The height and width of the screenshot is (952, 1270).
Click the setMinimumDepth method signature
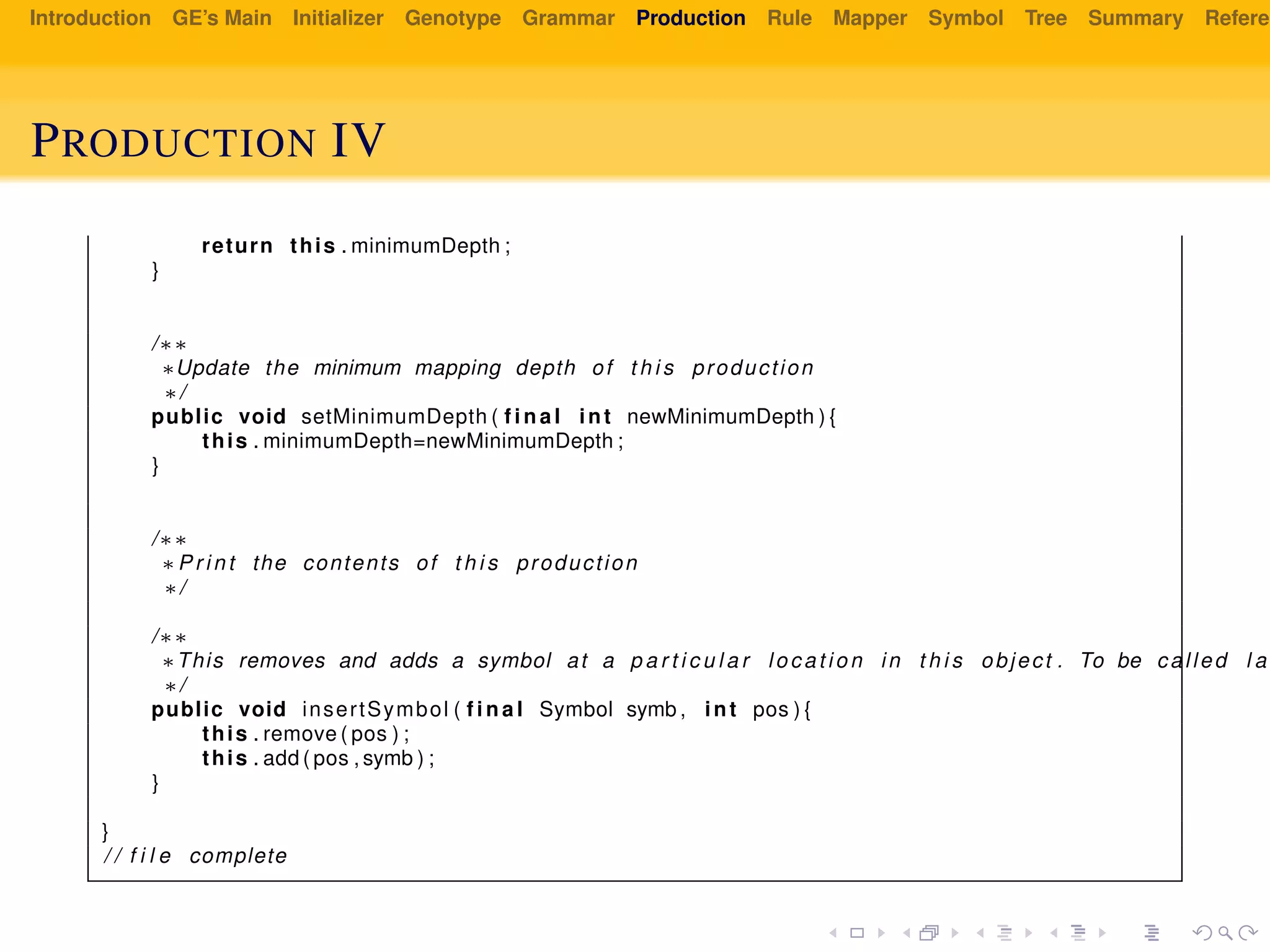pyautogui.click(x=494, y=417)
